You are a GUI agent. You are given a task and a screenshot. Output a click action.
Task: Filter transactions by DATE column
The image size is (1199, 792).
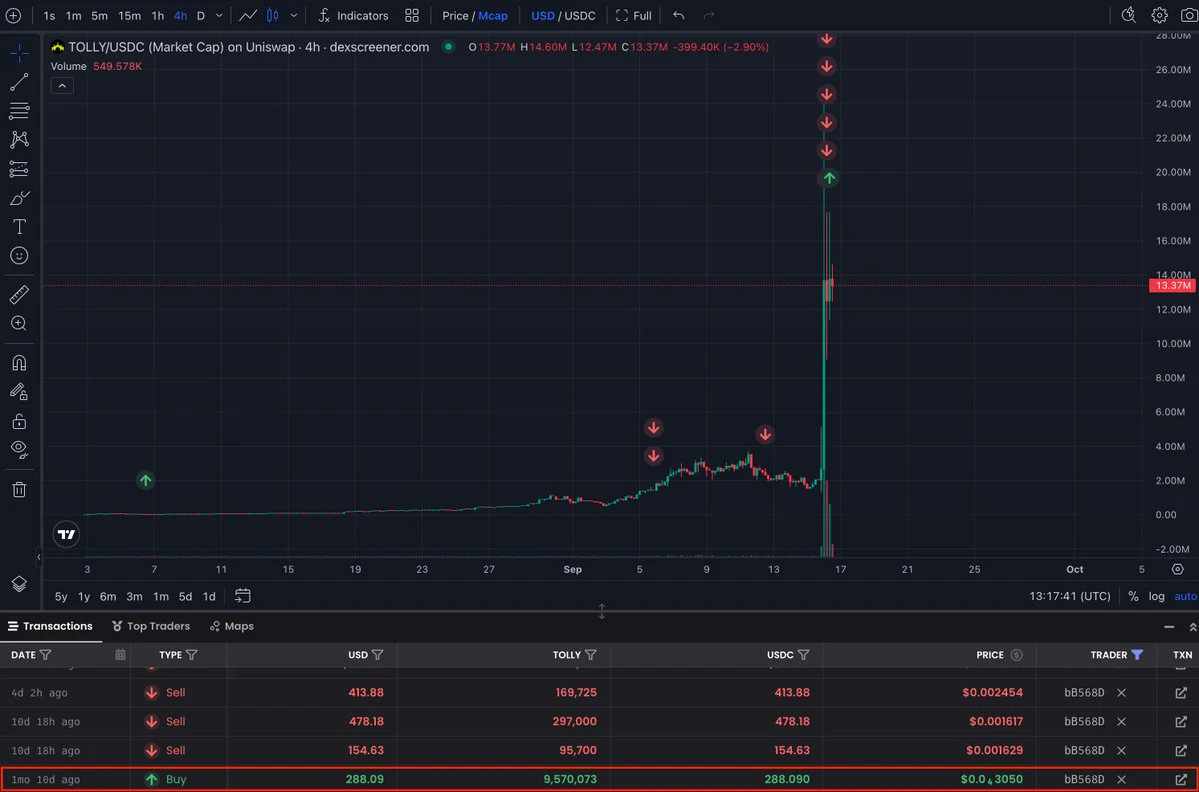click(x=45, y=654)
